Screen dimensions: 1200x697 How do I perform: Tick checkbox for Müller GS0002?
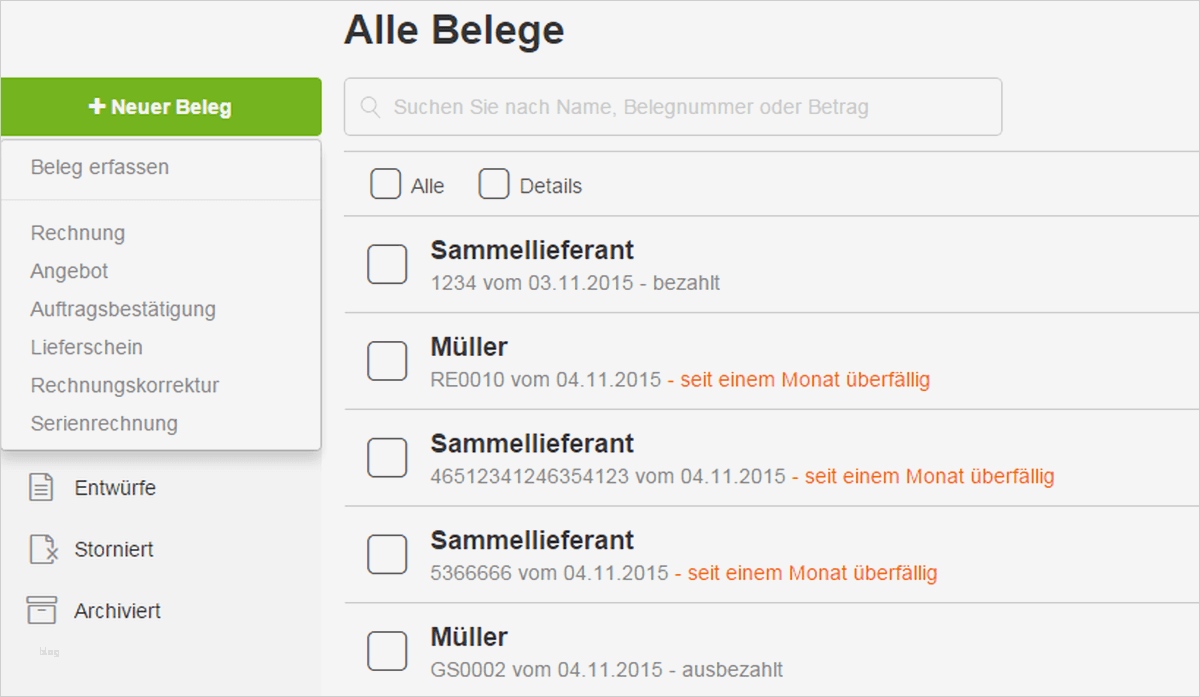387,651
